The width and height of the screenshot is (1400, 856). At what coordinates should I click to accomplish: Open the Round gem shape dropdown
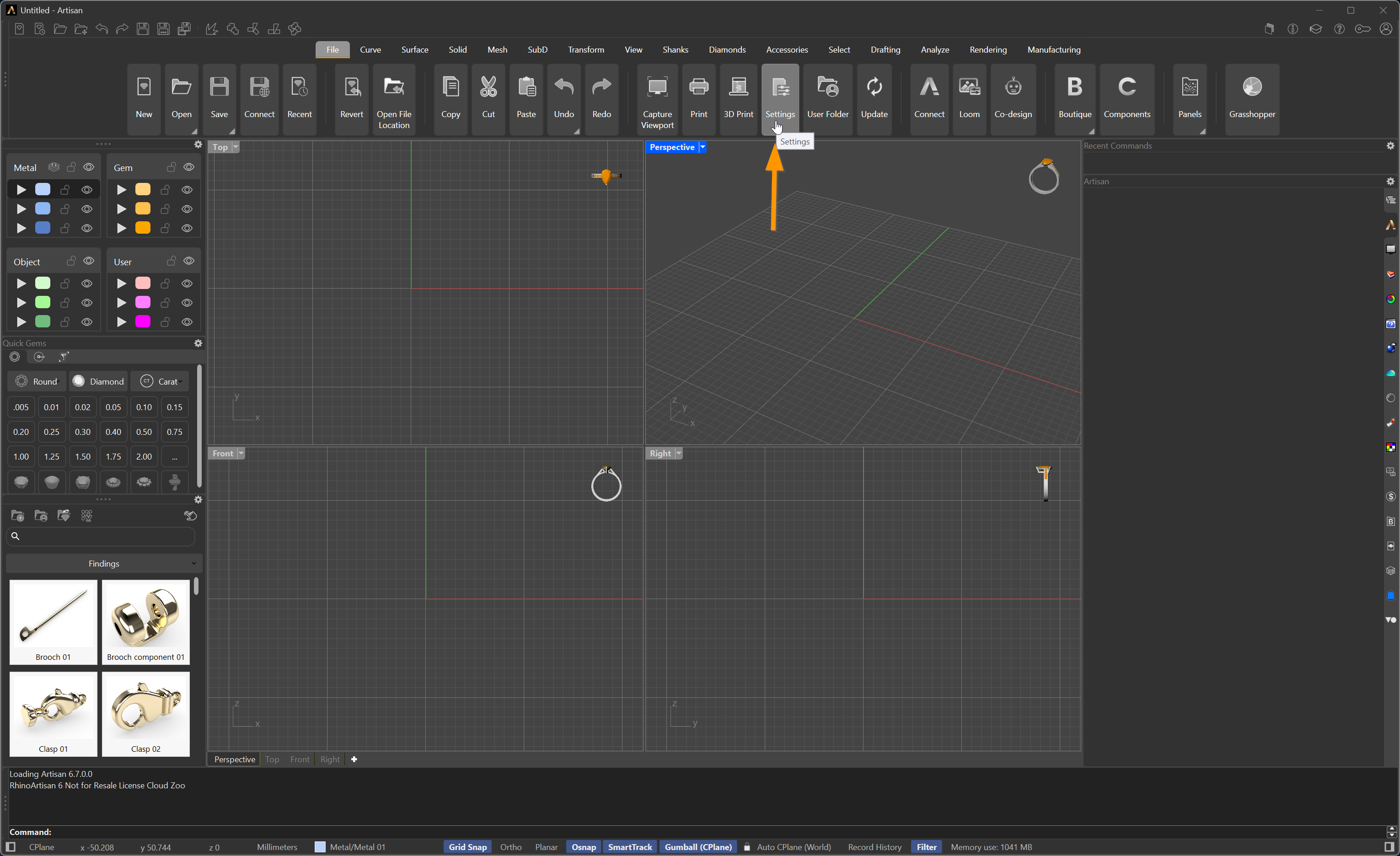[38, 381]
